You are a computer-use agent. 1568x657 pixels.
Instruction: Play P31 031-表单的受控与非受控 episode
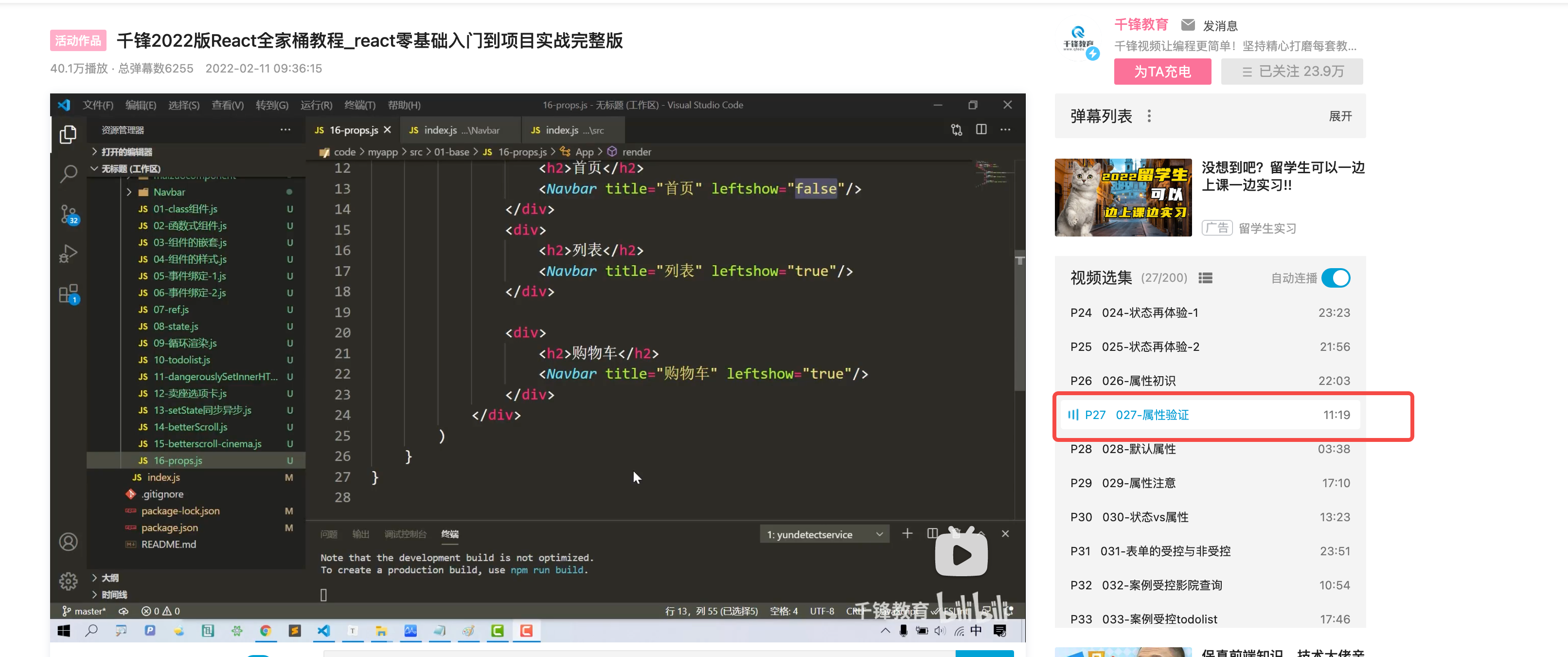(1210, 551)
